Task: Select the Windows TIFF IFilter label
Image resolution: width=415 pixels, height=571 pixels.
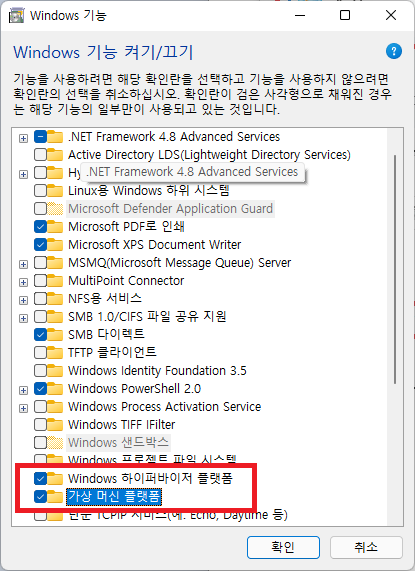Action: point(122,425)
